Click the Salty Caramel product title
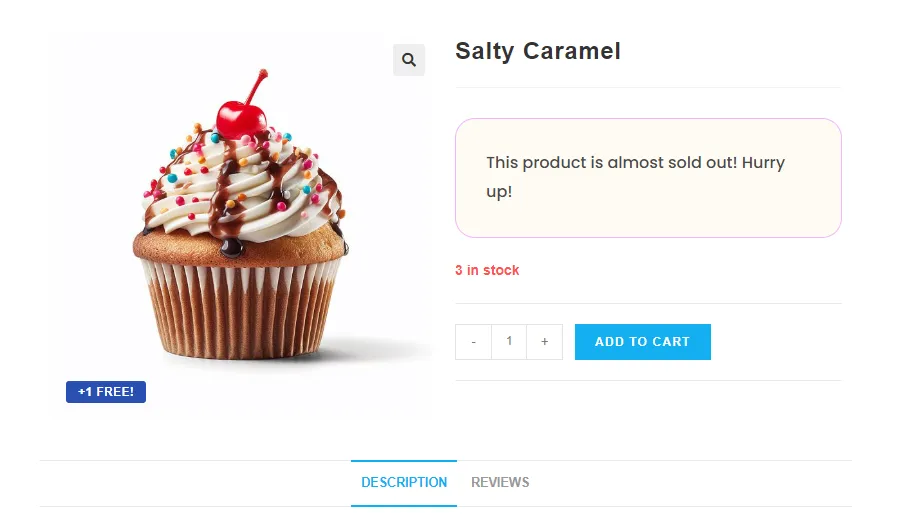Viewport: 912px width, 525px height. 538,51
